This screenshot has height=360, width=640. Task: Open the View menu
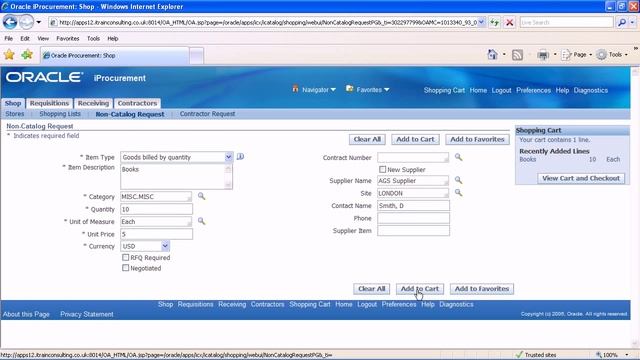[x=43, y=38]
